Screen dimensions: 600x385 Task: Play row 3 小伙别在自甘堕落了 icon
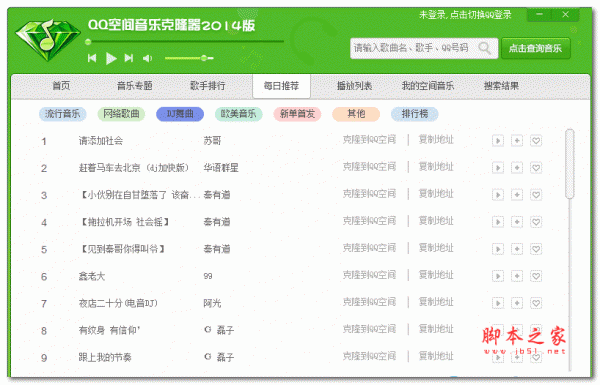(x=498, y=195)
